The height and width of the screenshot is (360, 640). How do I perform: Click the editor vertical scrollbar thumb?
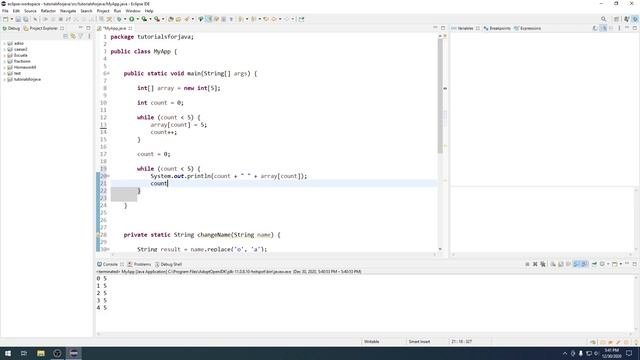click(x=440, y=96)
